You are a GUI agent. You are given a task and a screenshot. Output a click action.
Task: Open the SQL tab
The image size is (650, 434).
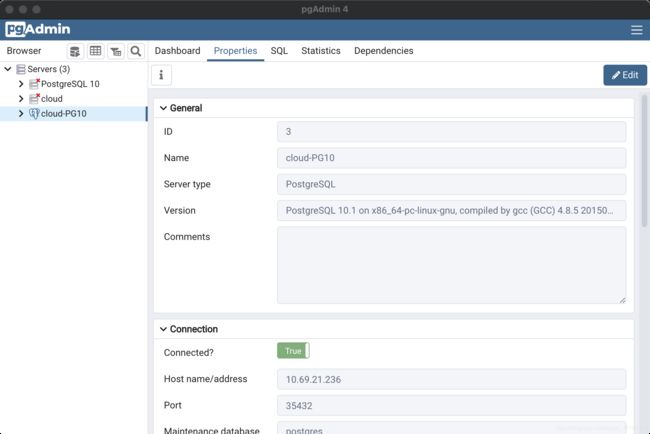point(279,51)
